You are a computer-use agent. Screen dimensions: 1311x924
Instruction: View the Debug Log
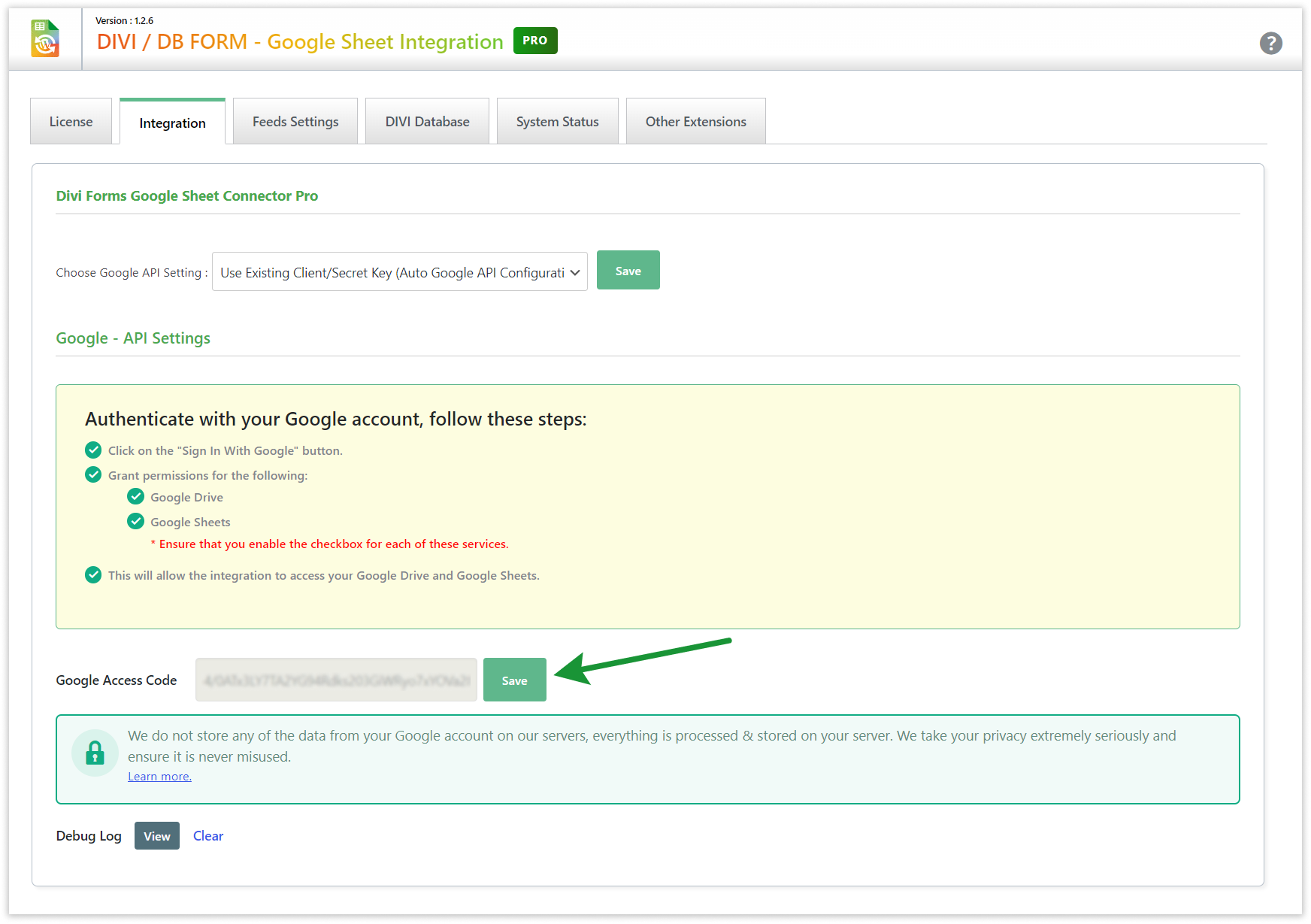coord(156,836)
